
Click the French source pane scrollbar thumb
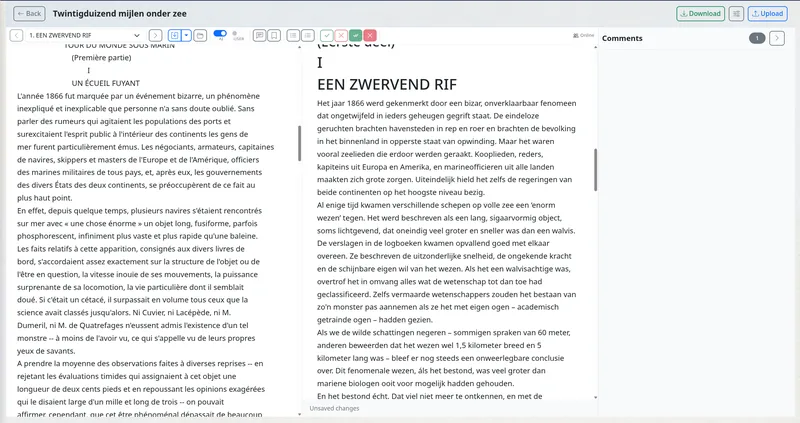coord(299,143)
